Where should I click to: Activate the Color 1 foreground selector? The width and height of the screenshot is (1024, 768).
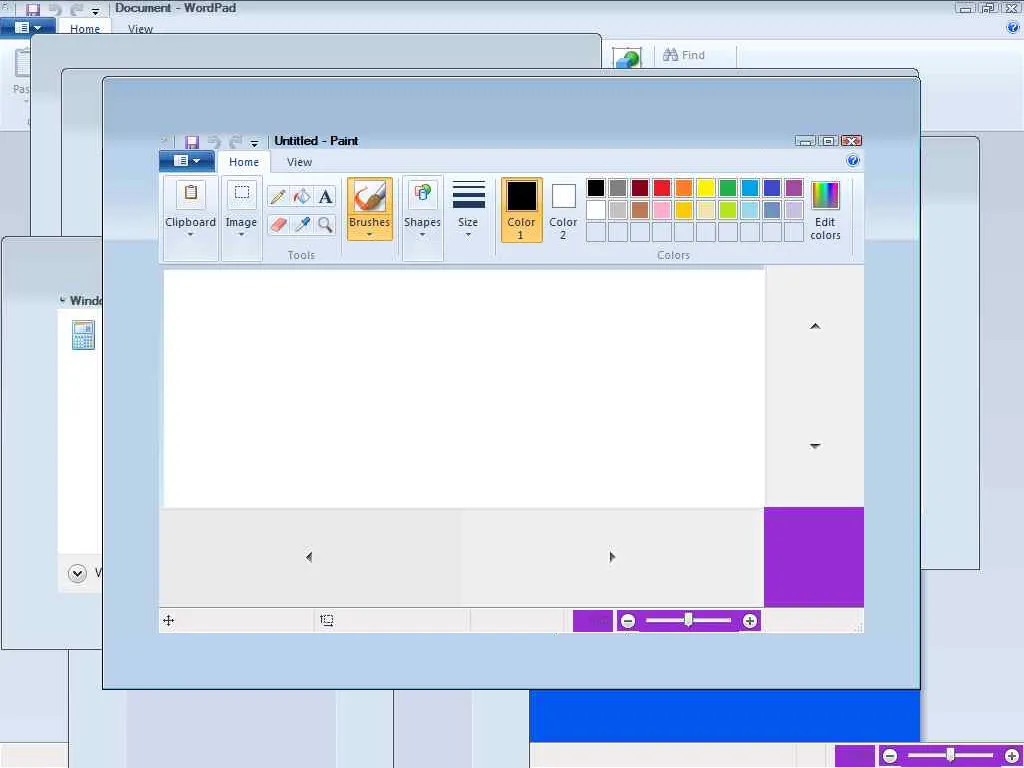pyautogui.click(x=522, y=210)
